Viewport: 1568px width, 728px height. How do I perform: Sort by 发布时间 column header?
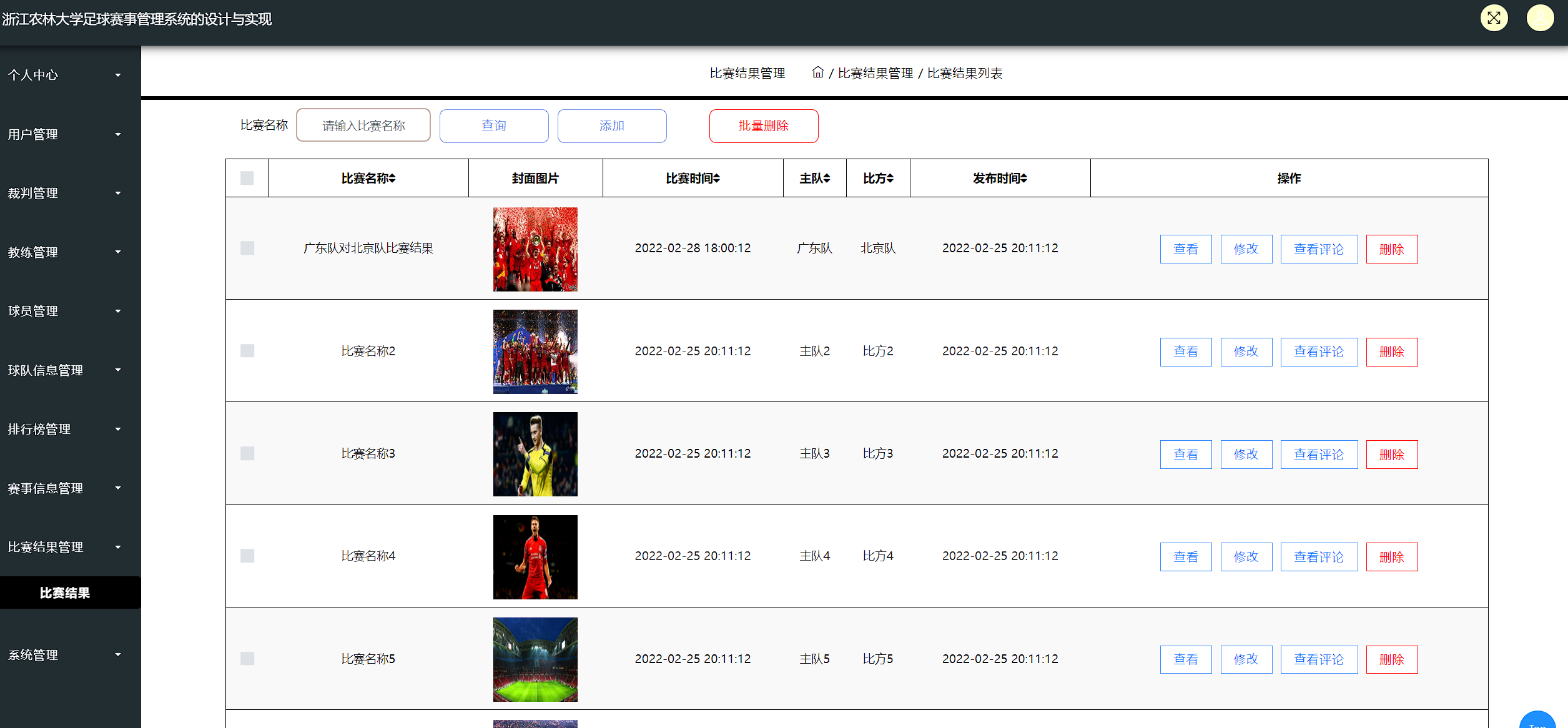pyautogui.click(x=1000, y=179)
